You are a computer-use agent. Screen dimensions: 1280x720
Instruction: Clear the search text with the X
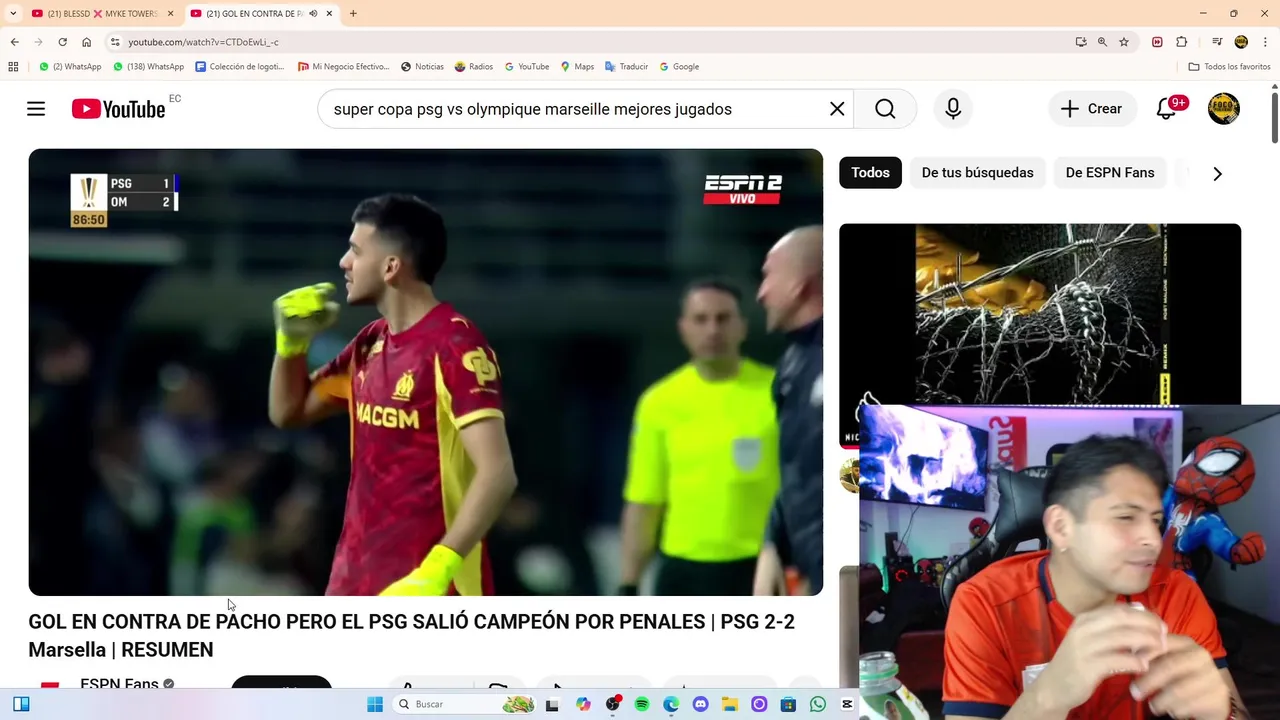[837, 109]
